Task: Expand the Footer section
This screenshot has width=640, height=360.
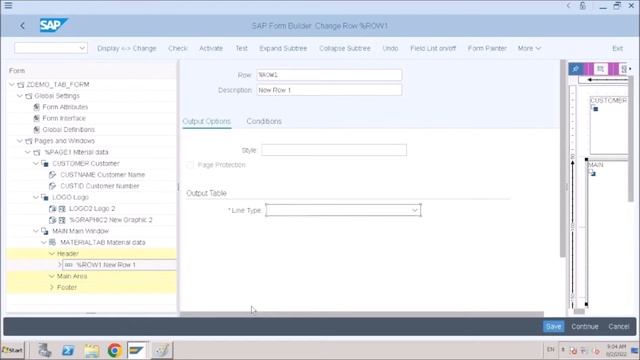Action: (x=52, y=287)
